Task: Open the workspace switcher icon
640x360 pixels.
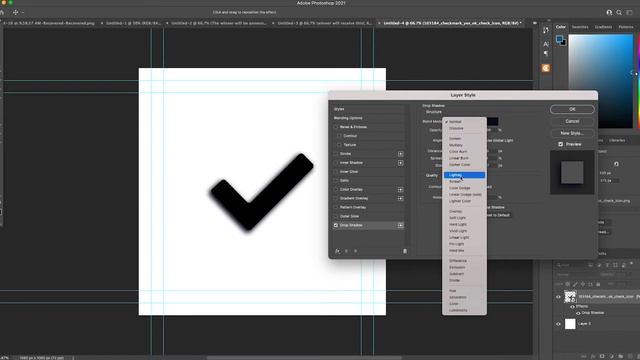Action: point(629,13)
